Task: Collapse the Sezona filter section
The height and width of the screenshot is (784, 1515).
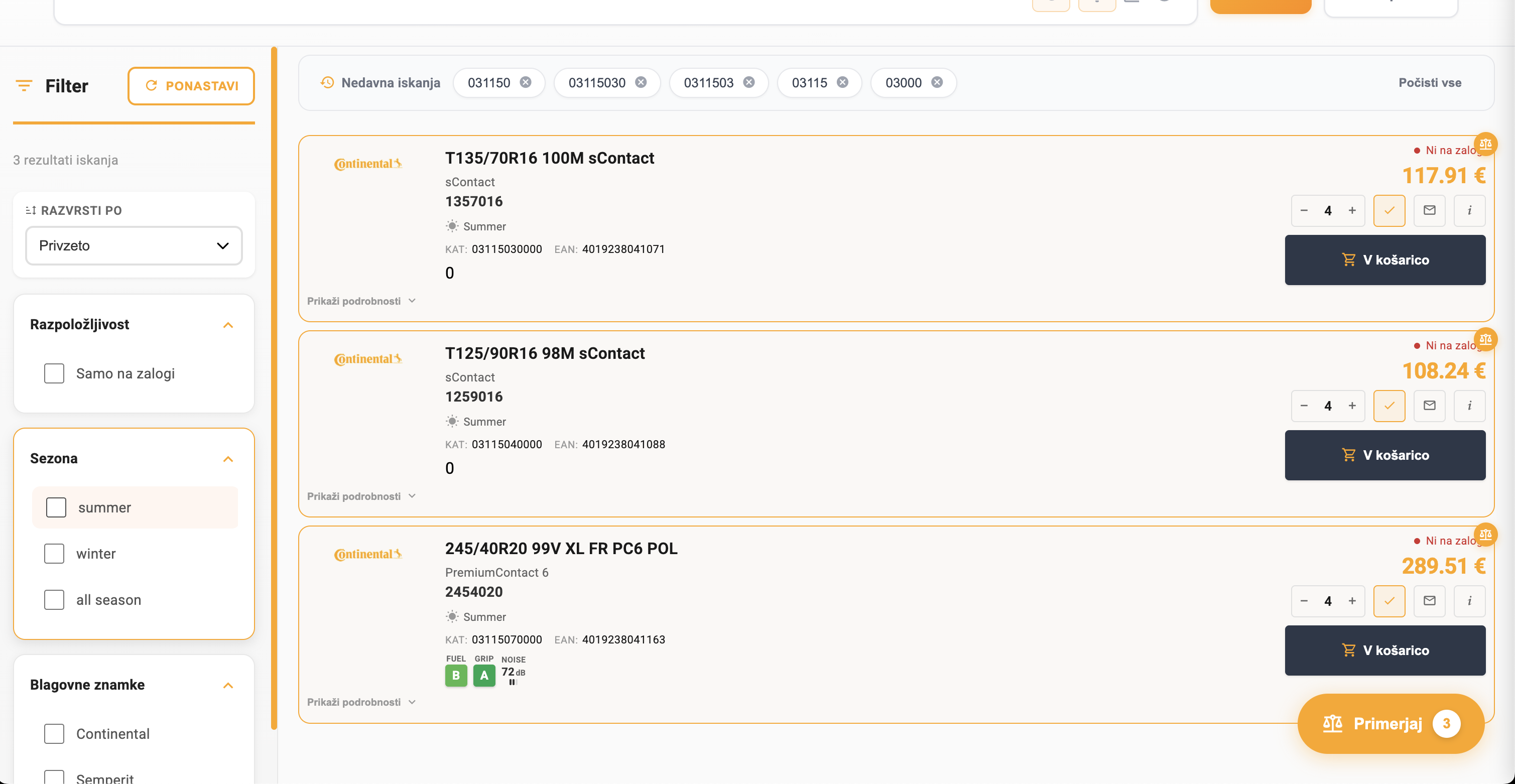Action: tap(228, 459)
